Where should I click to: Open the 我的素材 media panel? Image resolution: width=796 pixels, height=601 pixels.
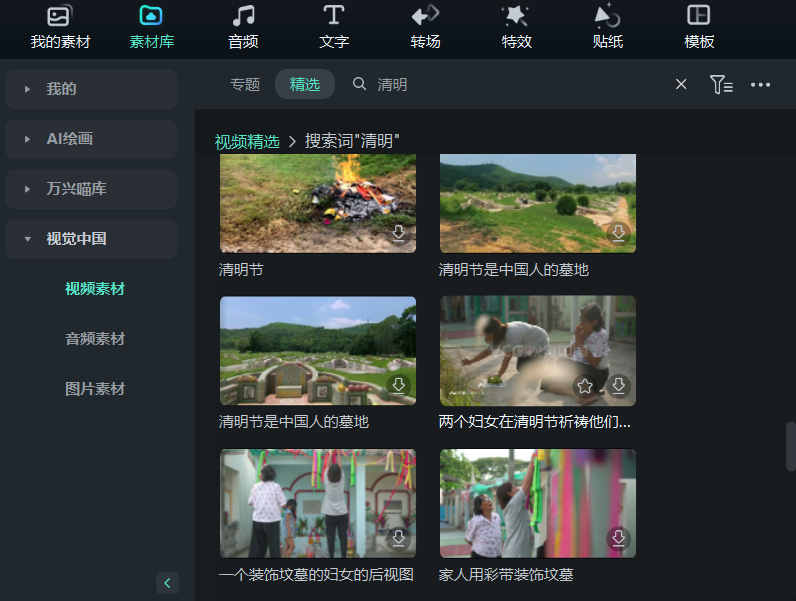click(60, 27)
